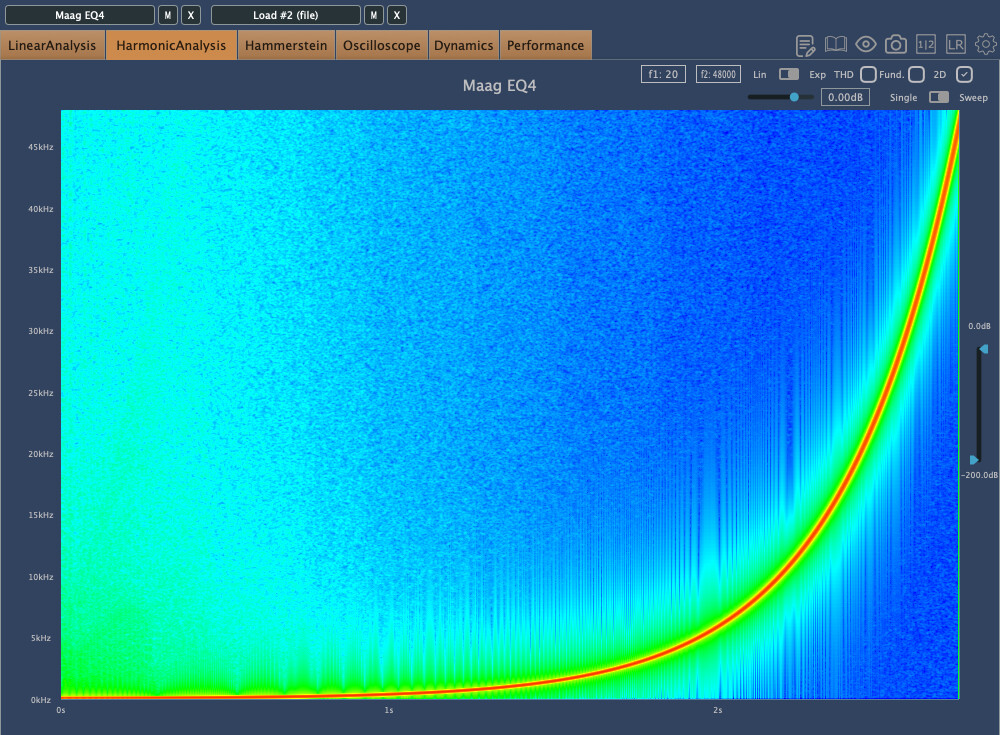The image size is (1000, 735).
Task: Click the eye view icon
Action: tap(865, 44)
